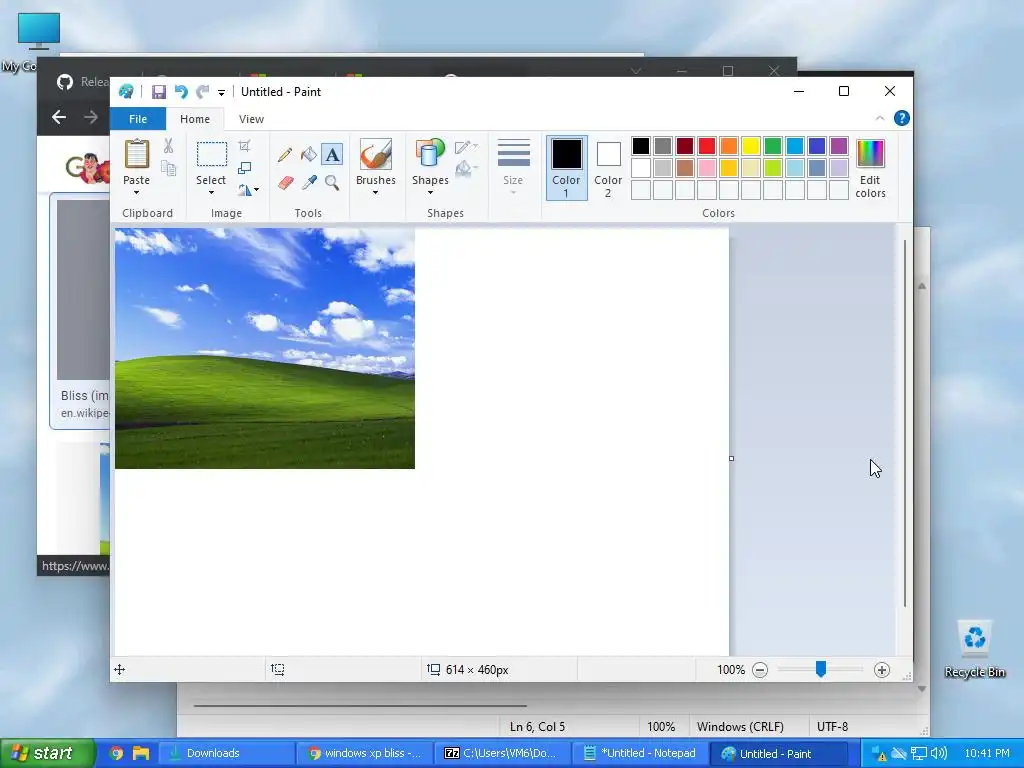Click the Save icon in quick access toolbar
Viewport: 1024px width, 768px height.
pyautogui.click(x=159, y=92)
